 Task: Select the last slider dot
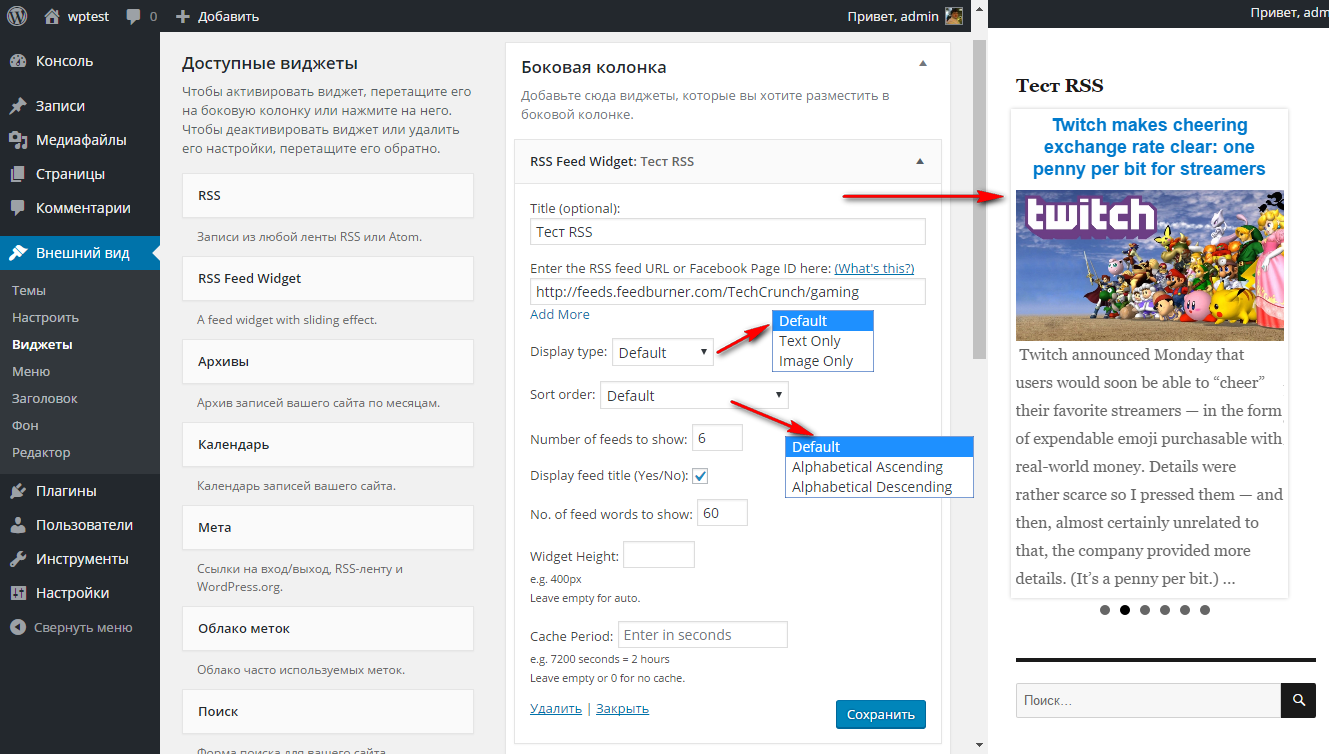(x=1204, y=610)
